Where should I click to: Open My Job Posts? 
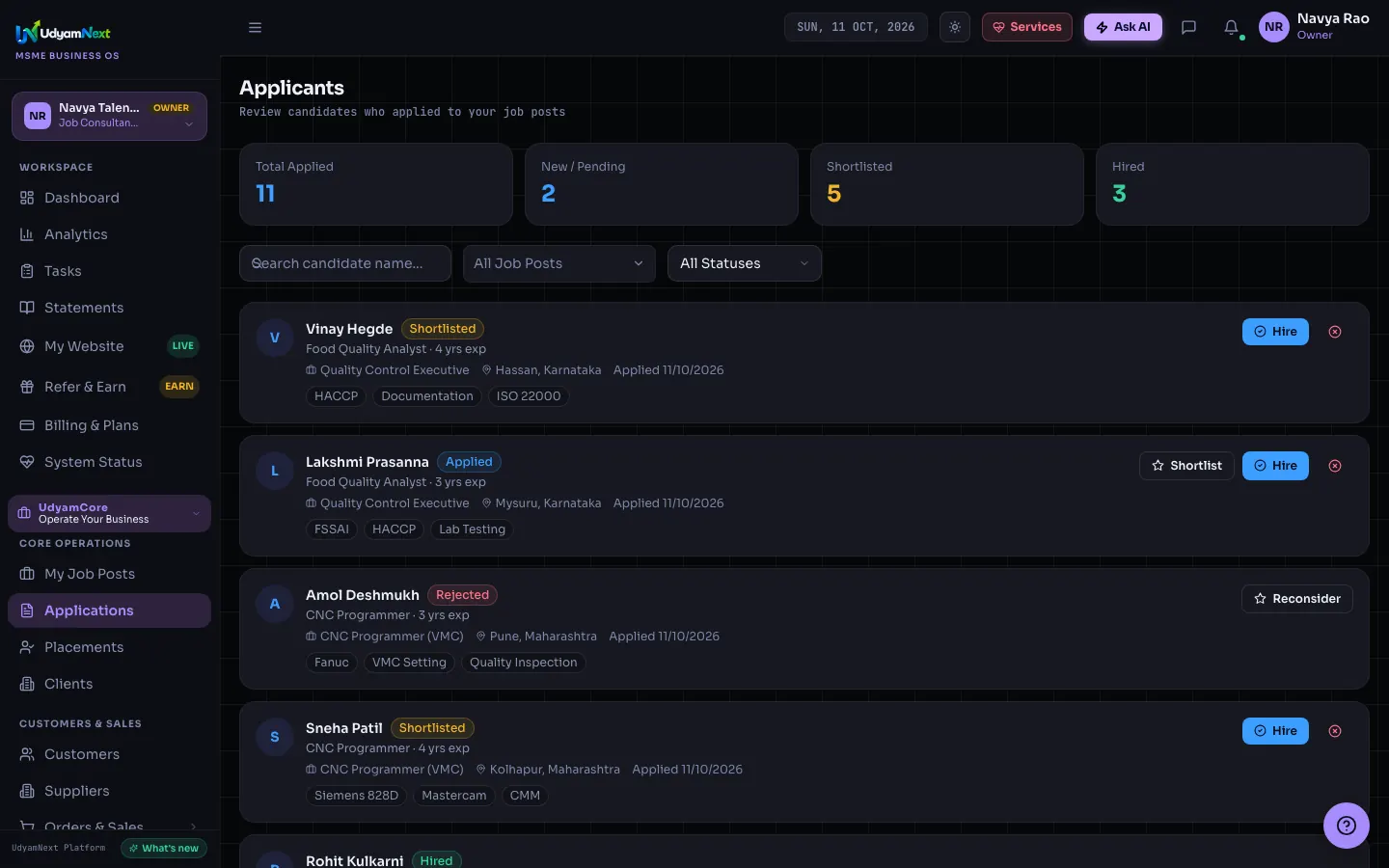coord(109,574)
